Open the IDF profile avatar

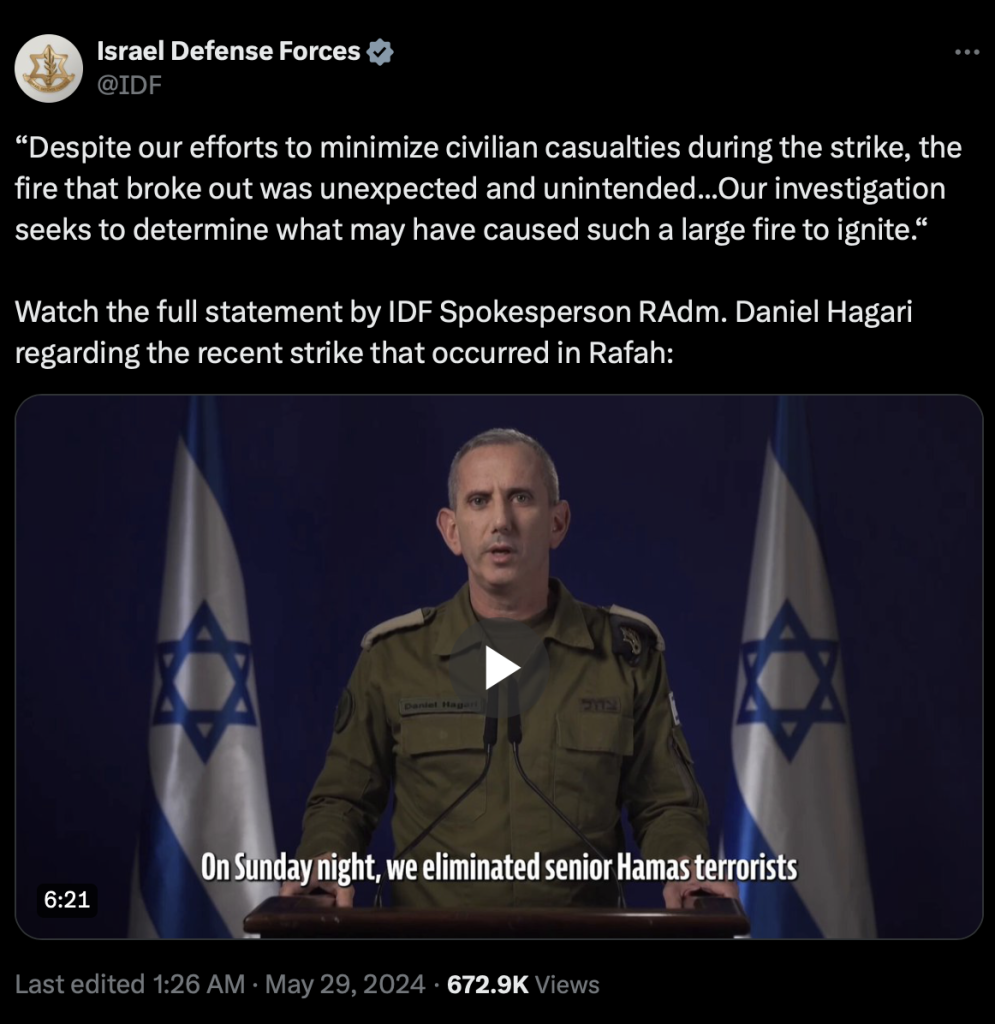pos(49,69)
